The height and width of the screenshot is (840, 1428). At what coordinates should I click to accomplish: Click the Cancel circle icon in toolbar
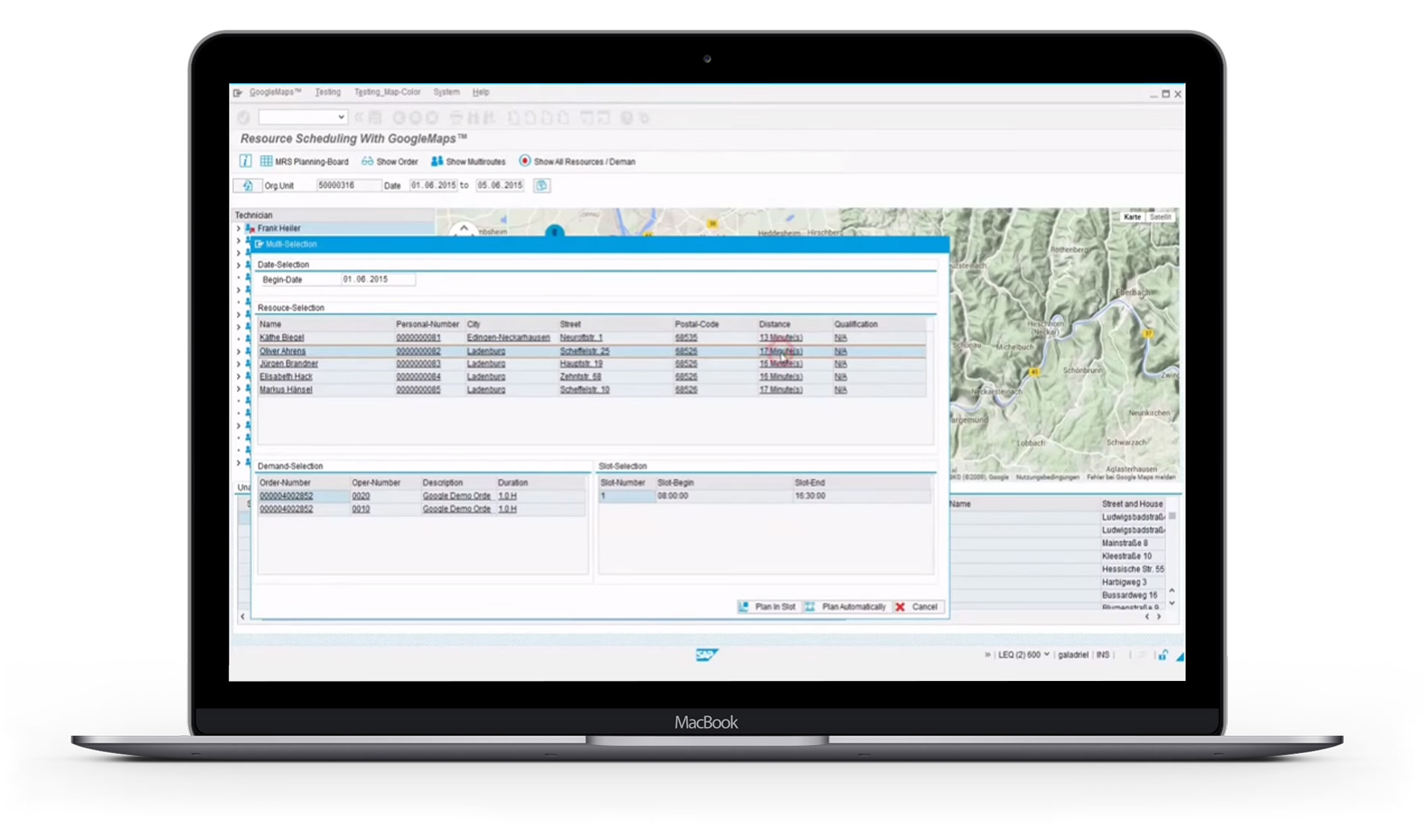pos(432,117)
